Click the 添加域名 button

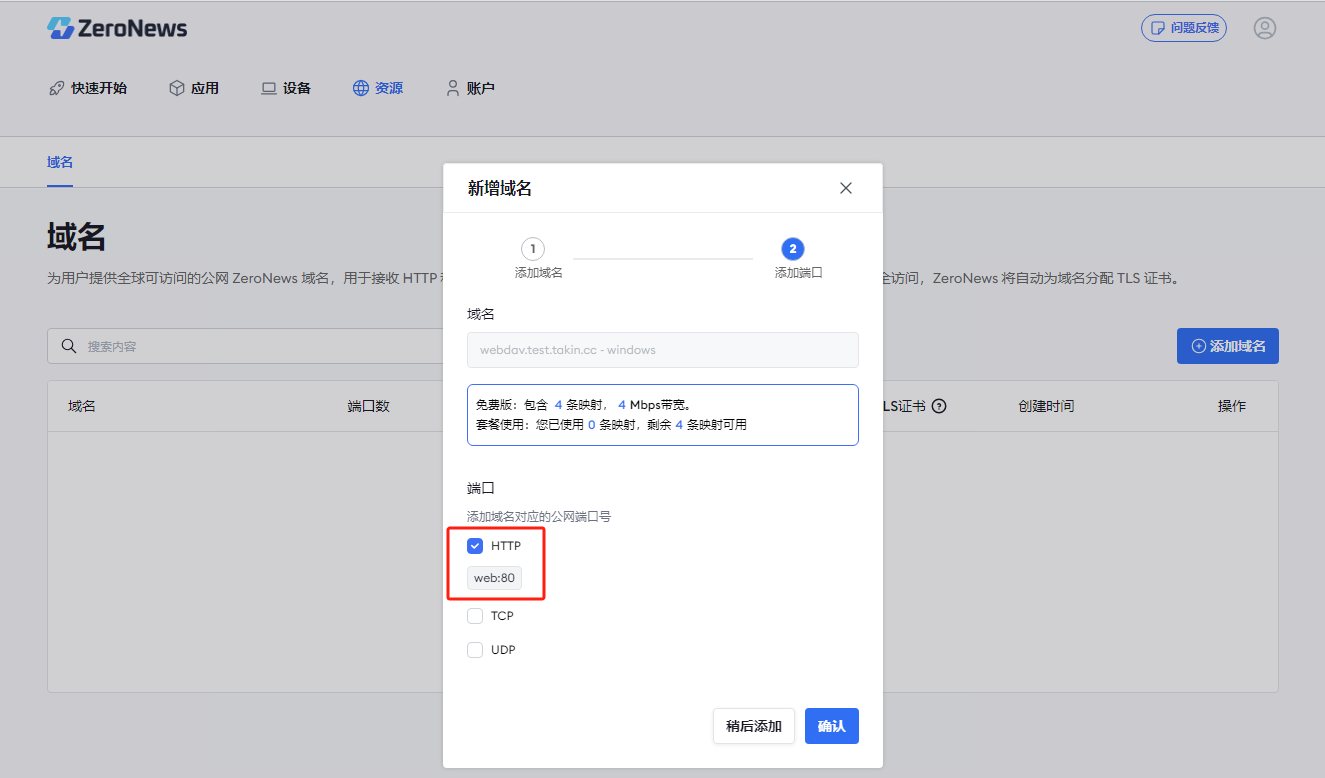(x=1228, y=346)
